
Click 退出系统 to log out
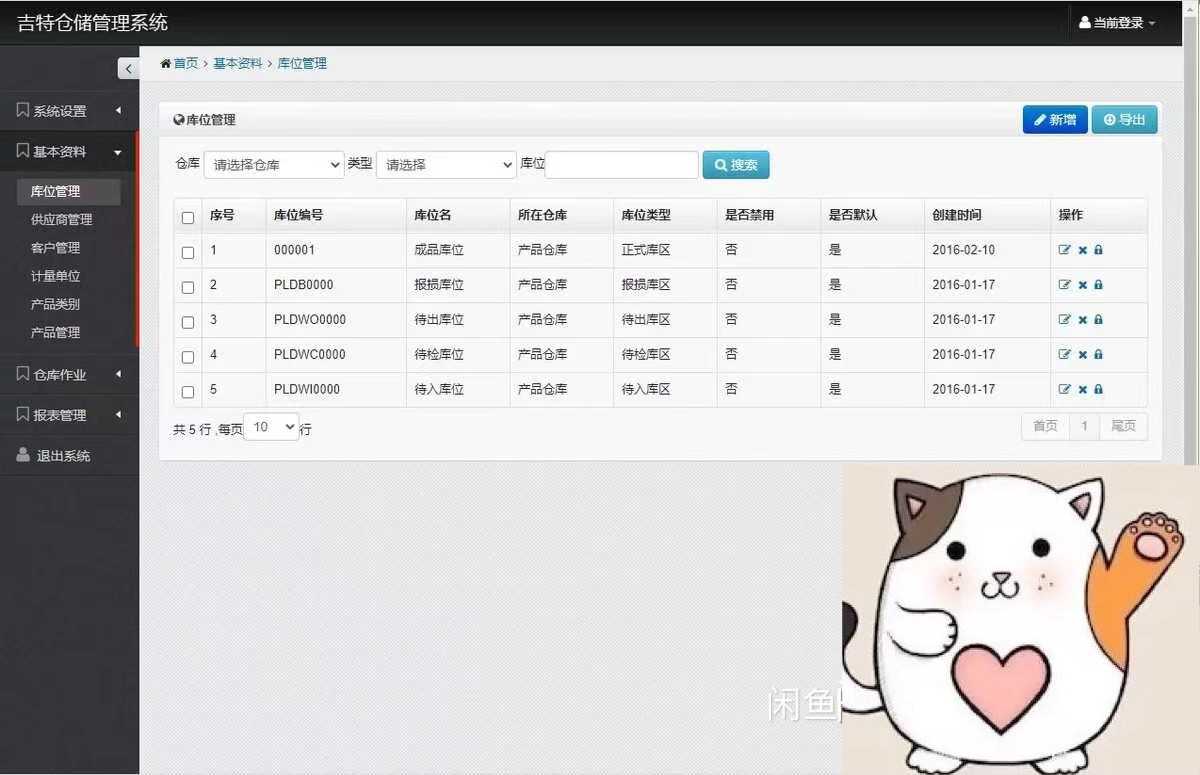click(69, 455)
